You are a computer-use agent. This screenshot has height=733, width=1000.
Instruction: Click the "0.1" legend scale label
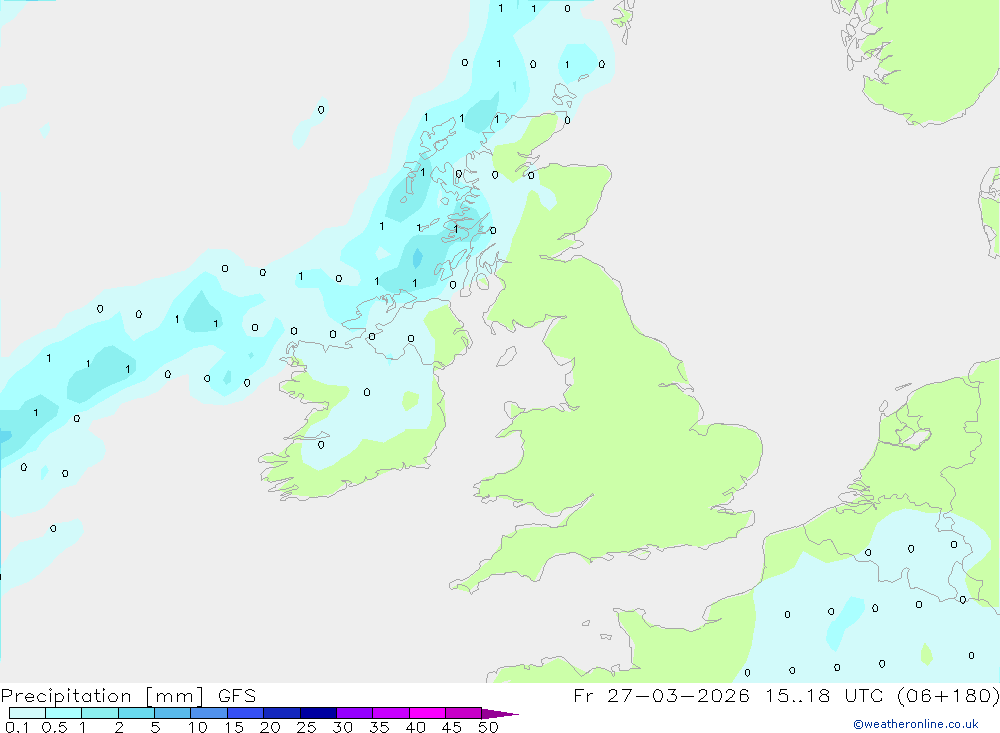17,727
